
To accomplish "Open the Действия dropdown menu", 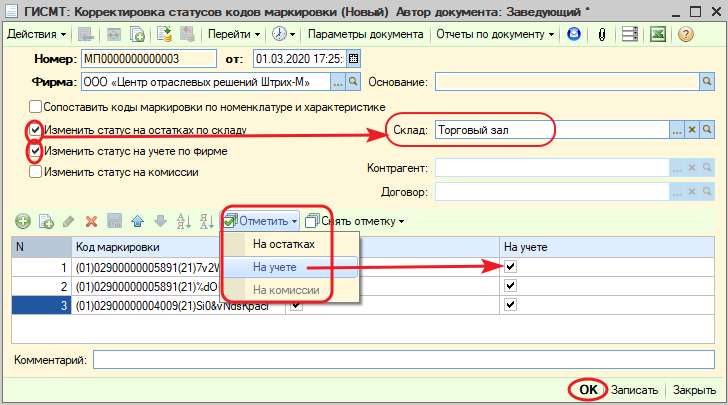I will [x=35, y=34].
